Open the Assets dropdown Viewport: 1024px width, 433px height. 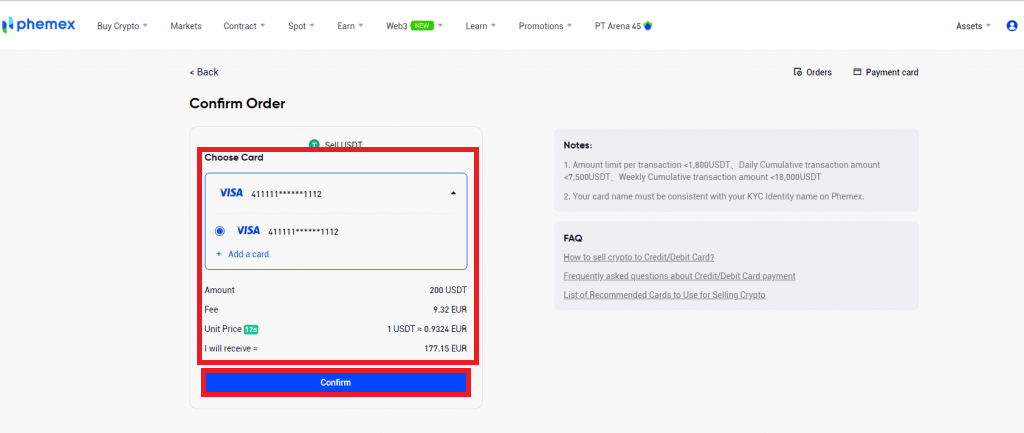973,26
